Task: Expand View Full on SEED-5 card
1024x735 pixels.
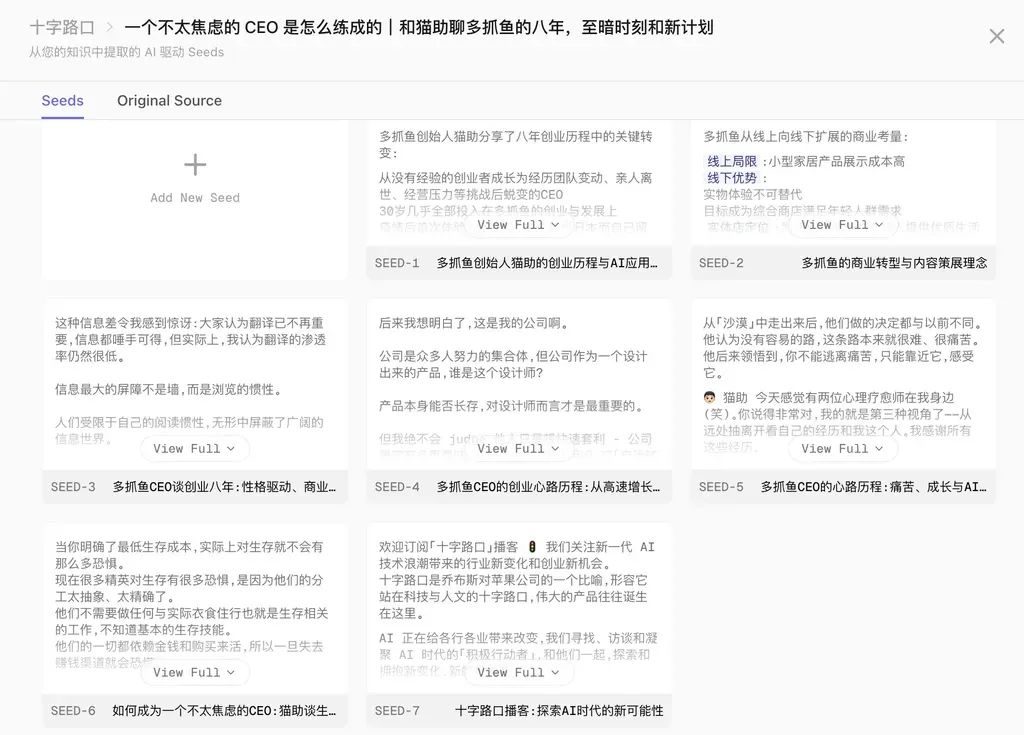Action: [842, 449]
